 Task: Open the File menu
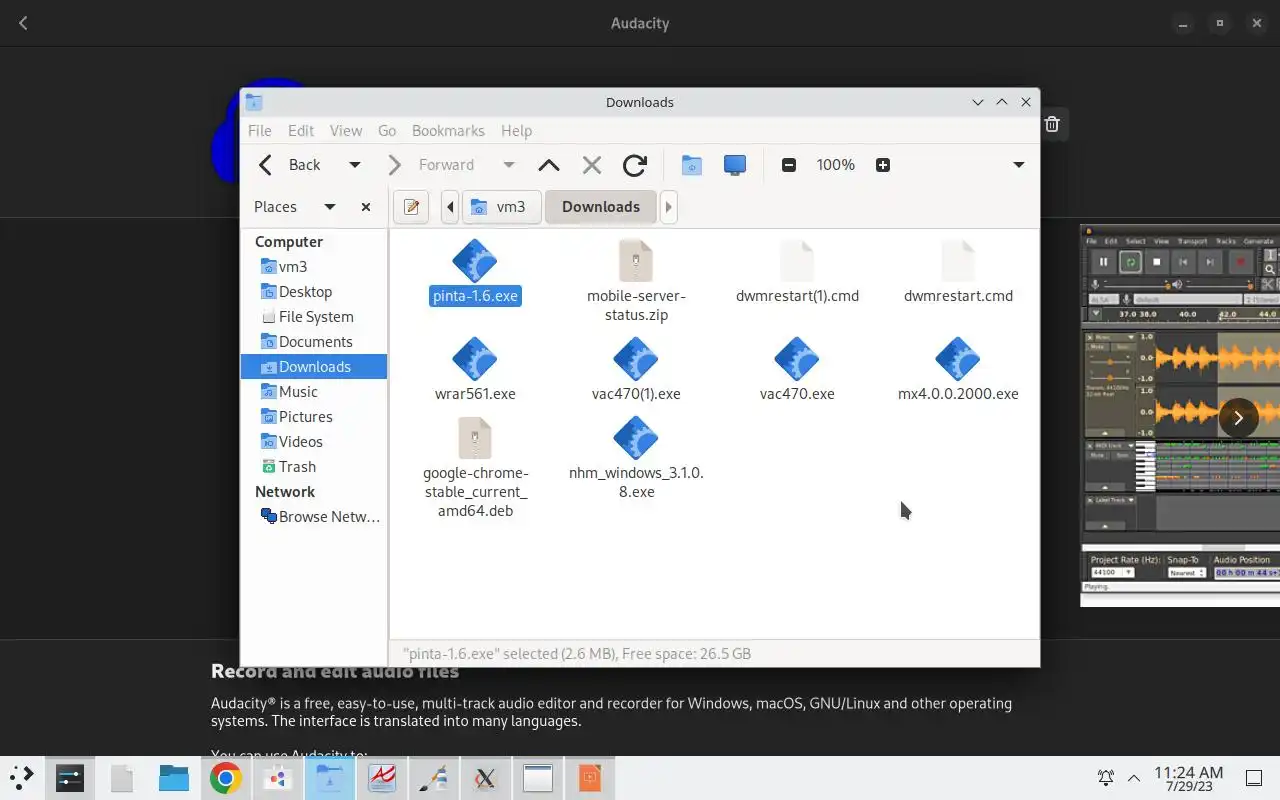click(x=260, y=131)
